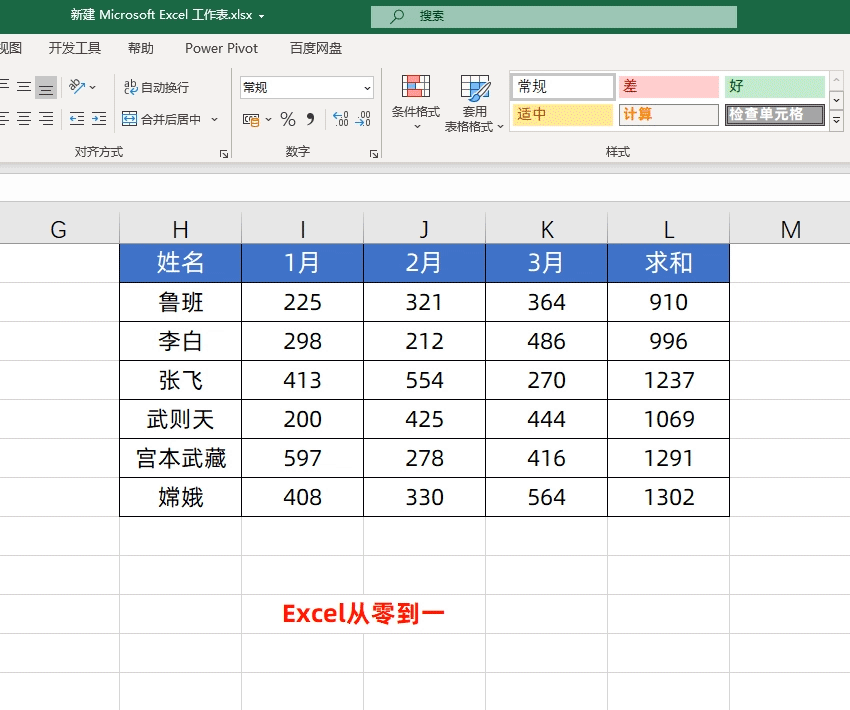Open 套用表格格式 table format gallery
Viewport: 850px width, 710px height.
pos(475,103)
